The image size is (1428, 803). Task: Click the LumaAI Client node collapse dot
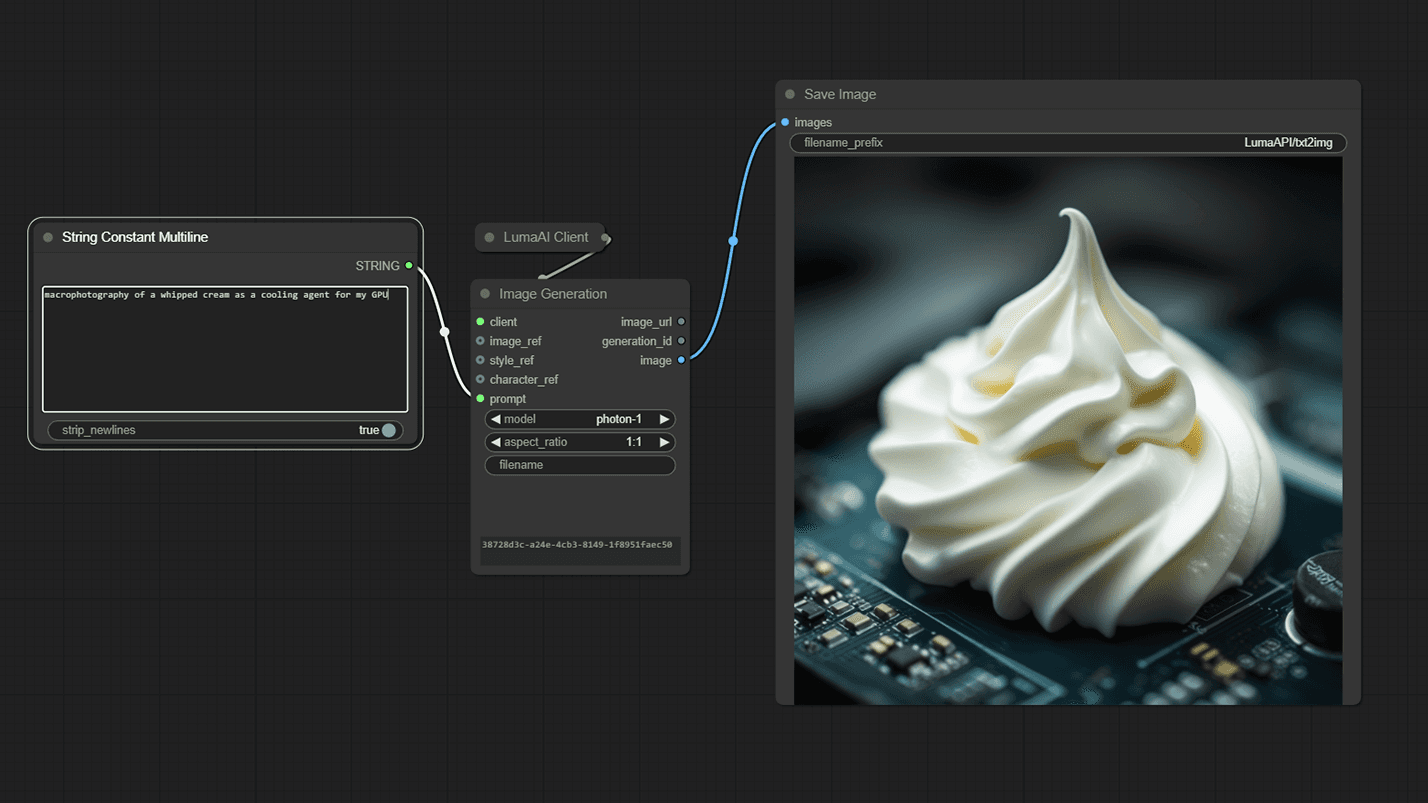point(489,238)
